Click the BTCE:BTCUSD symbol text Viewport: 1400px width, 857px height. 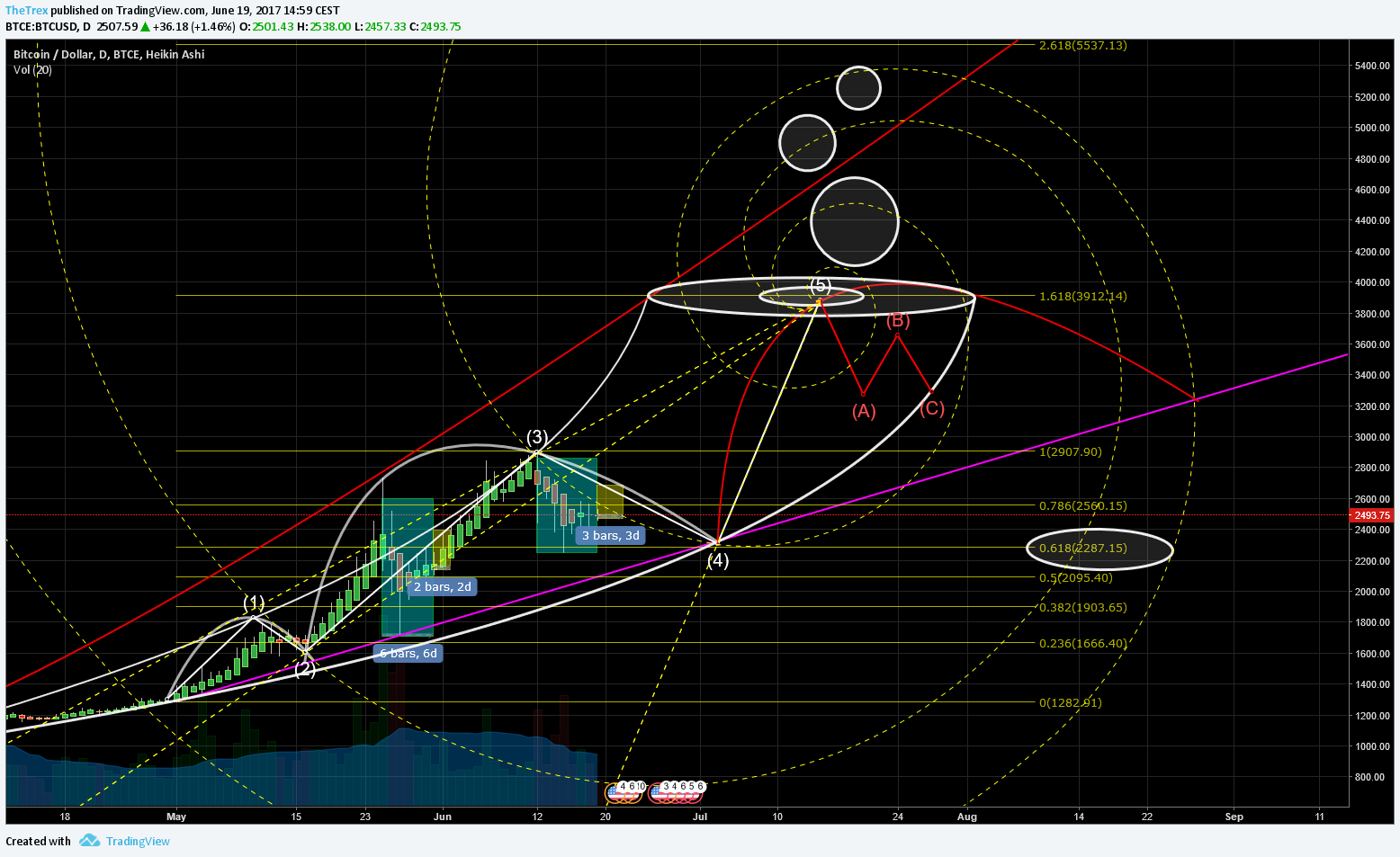click(x=41, y=27)
